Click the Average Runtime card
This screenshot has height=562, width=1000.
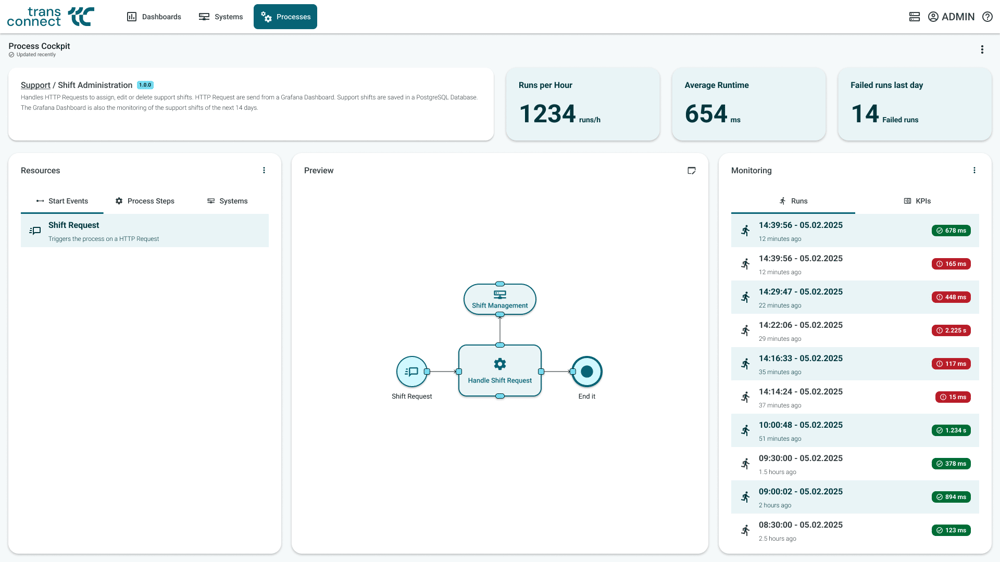pos(749,104)
